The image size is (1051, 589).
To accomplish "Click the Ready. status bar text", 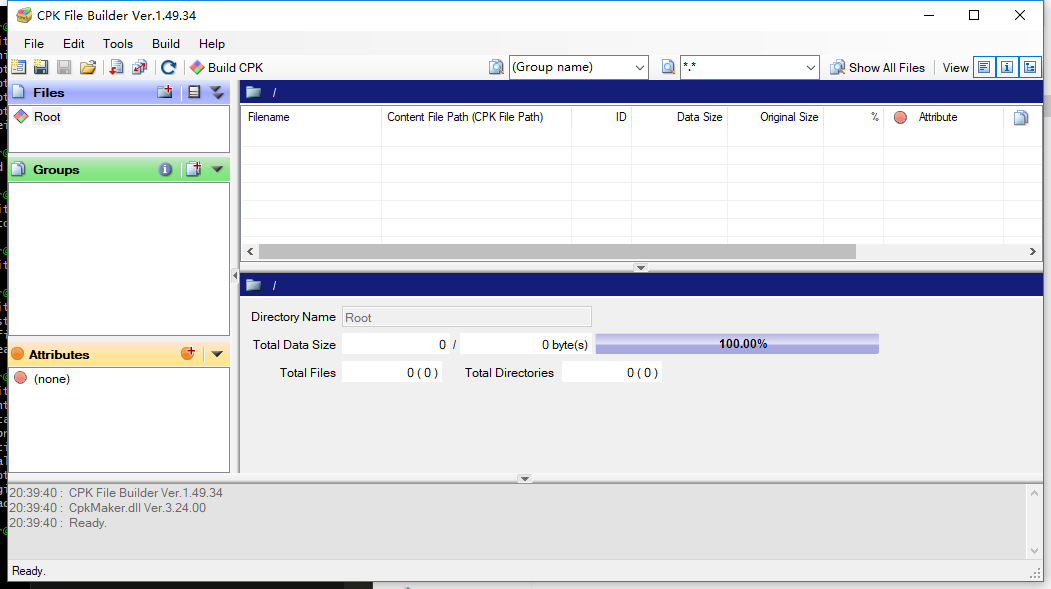I will click(x=29, y=571).
